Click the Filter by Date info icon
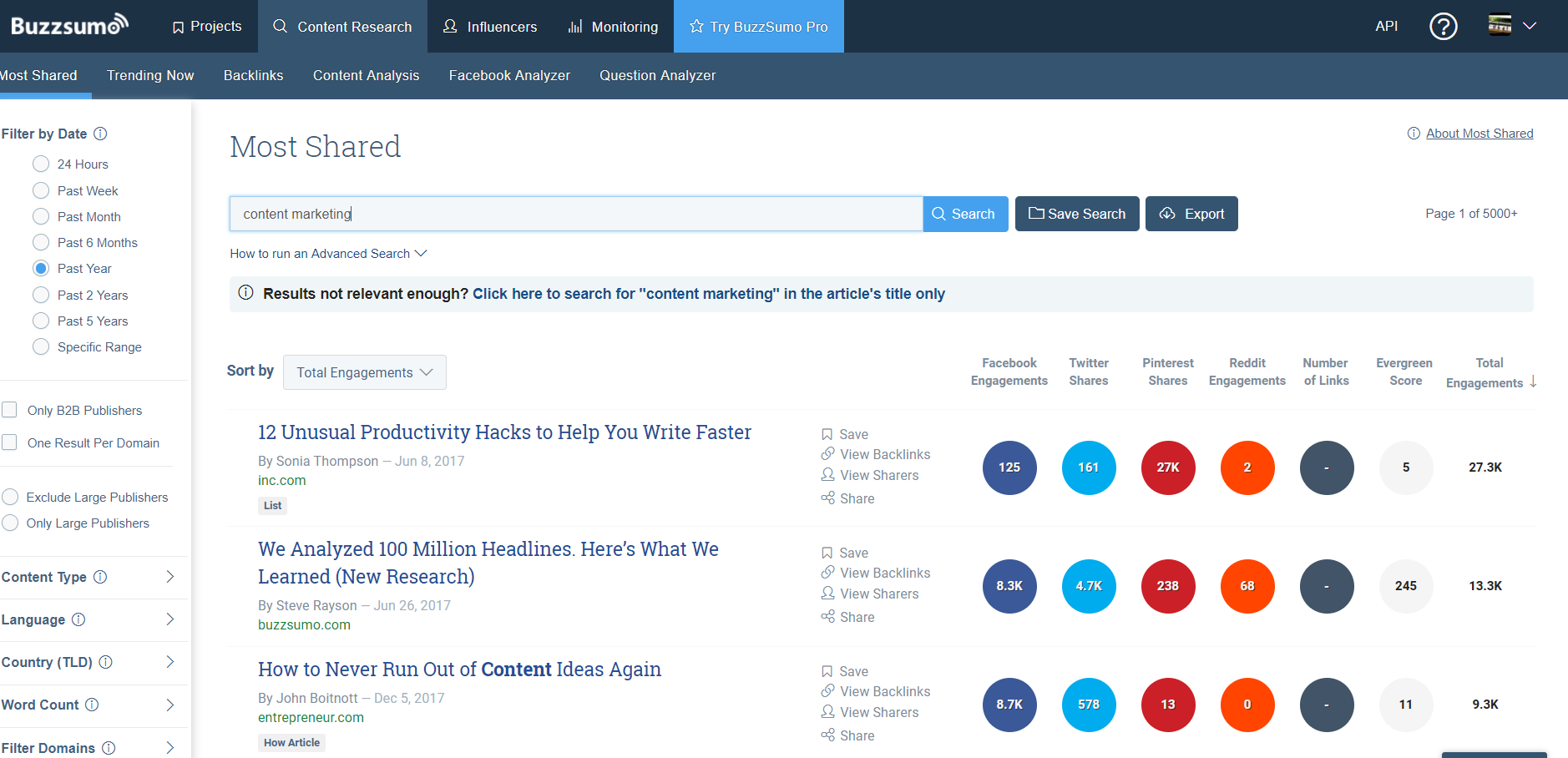This screenshot has height=758, width=1568. tap(100, 134)
